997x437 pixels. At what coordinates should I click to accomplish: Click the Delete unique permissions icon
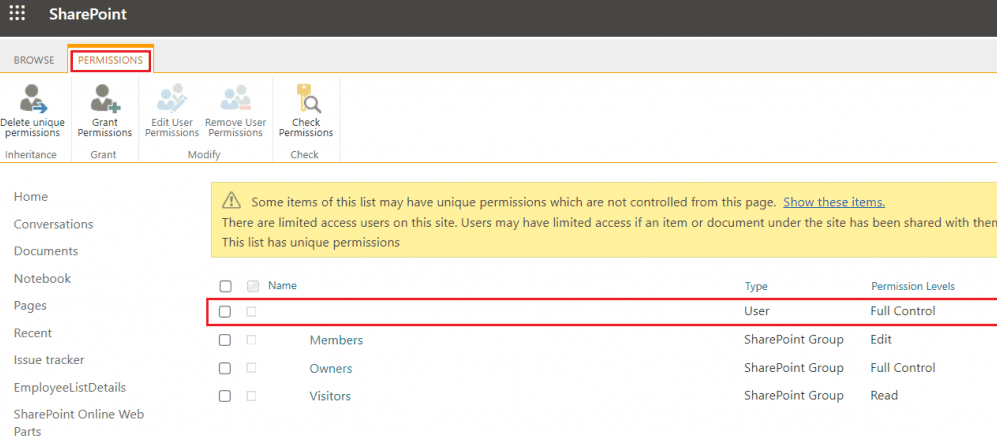31,98
